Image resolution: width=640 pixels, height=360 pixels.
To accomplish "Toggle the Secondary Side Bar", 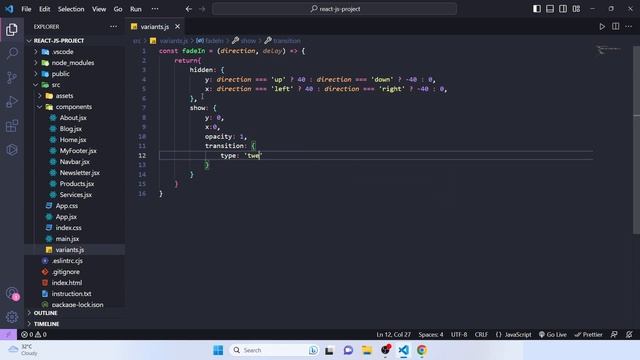I will point(563,9).
